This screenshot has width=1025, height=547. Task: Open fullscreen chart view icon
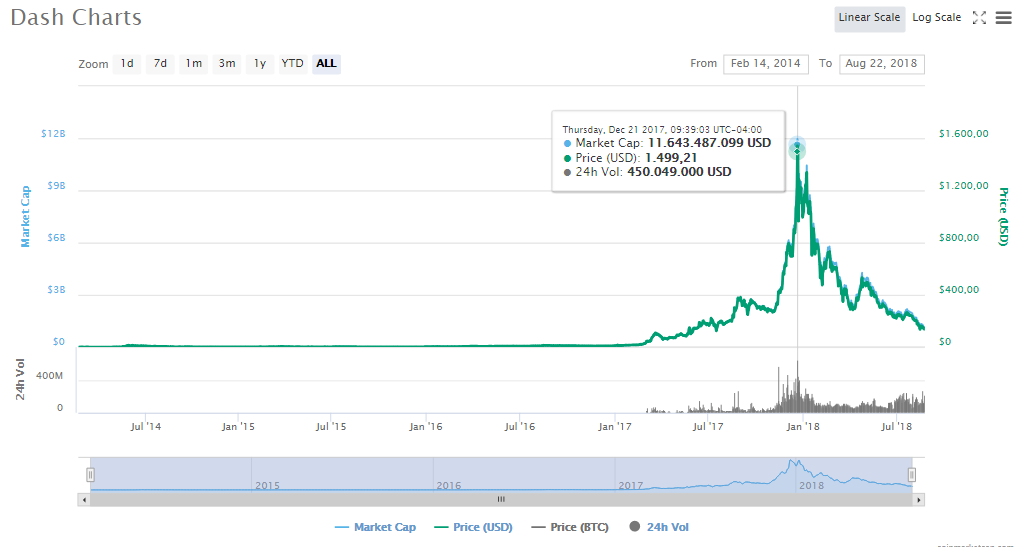[979, 18]
